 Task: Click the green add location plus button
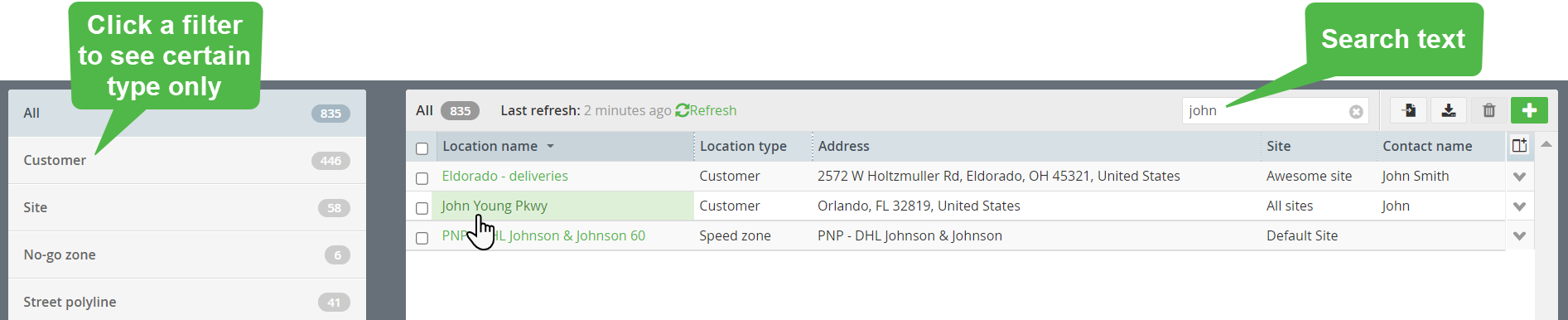click(1529, 110)
